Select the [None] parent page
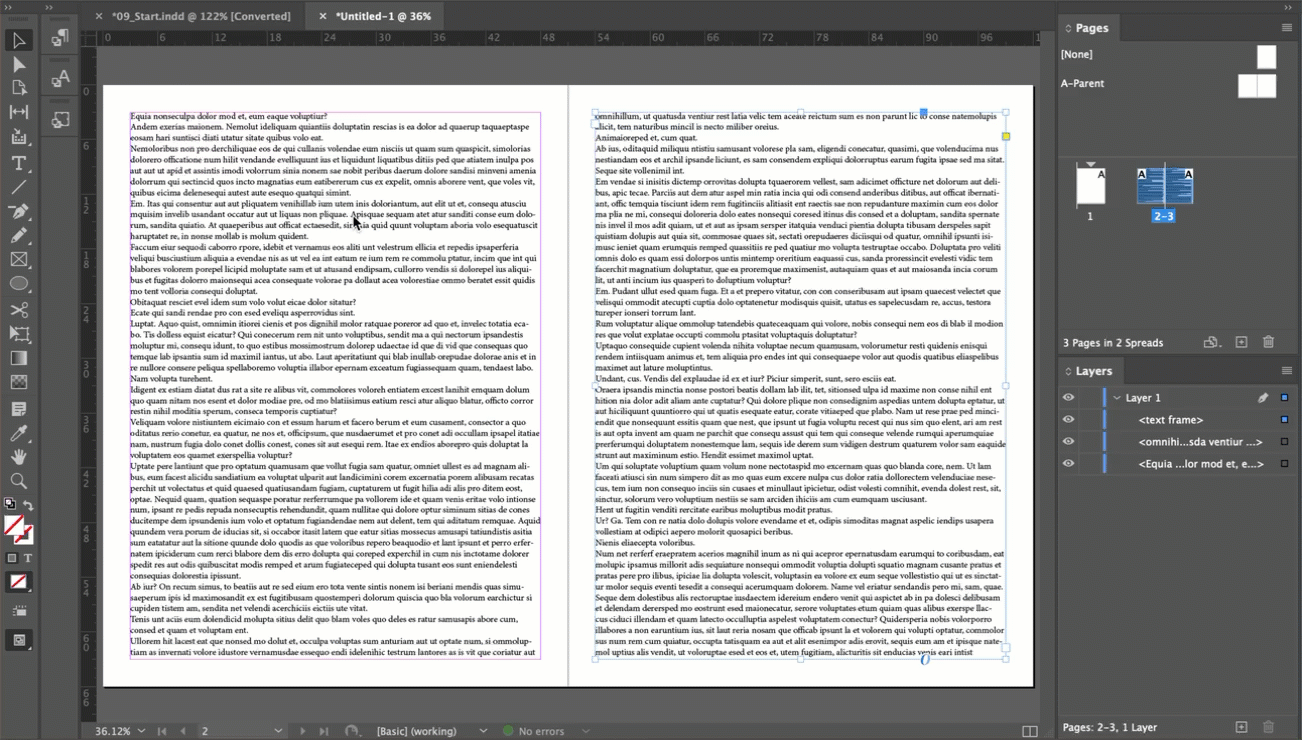The height and width of the screenshot is (740, 1302). 1168,55
